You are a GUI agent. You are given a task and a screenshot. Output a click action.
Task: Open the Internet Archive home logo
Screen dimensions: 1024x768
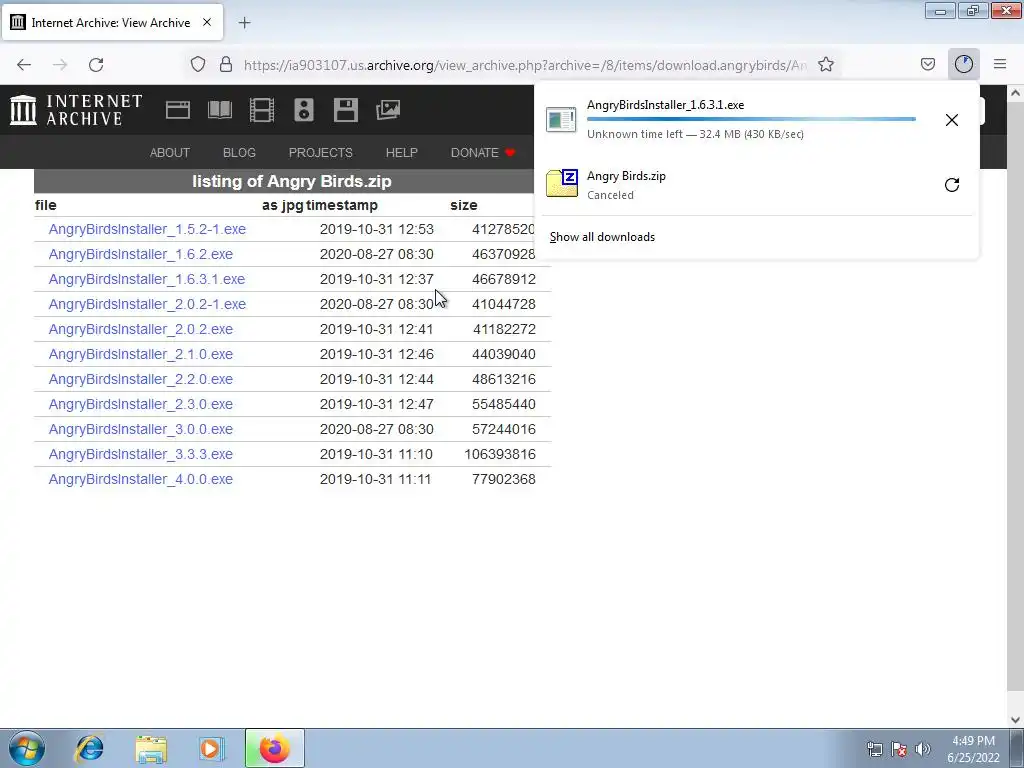(x=76, y=110)
